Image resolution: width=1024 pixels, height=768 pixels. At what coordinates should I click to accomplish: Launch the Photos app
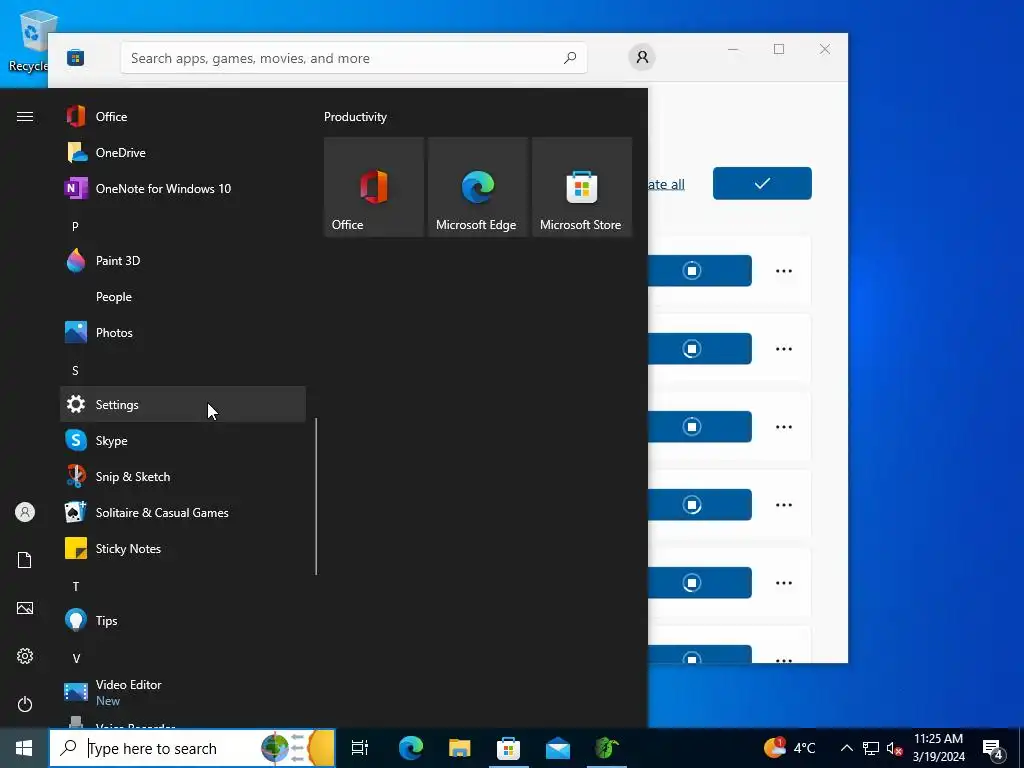[183, 332]
